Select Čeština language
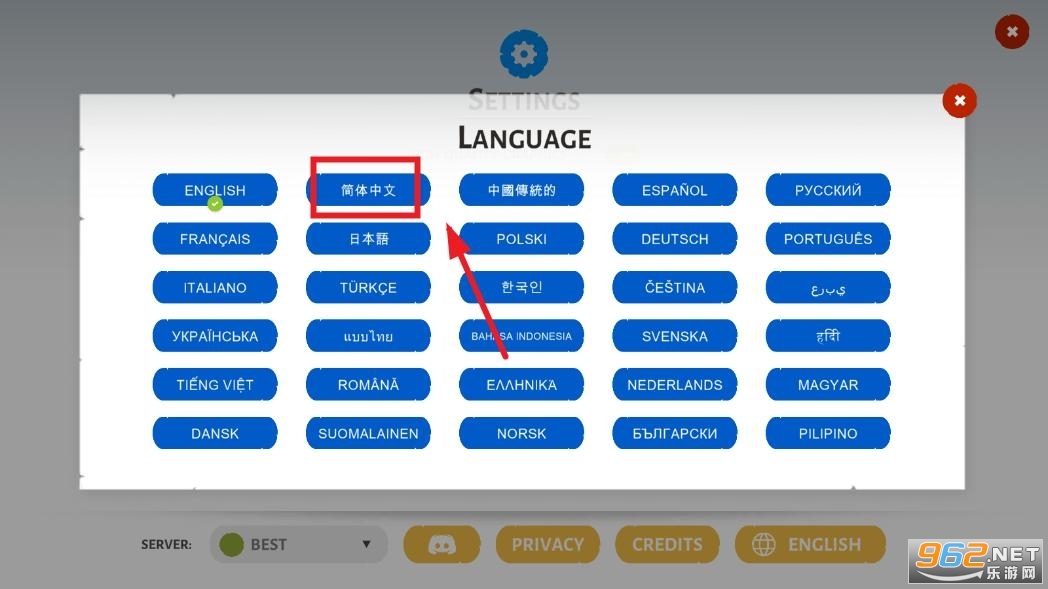1048x589 pixels. pyautogui.click(x=674, y=287)
